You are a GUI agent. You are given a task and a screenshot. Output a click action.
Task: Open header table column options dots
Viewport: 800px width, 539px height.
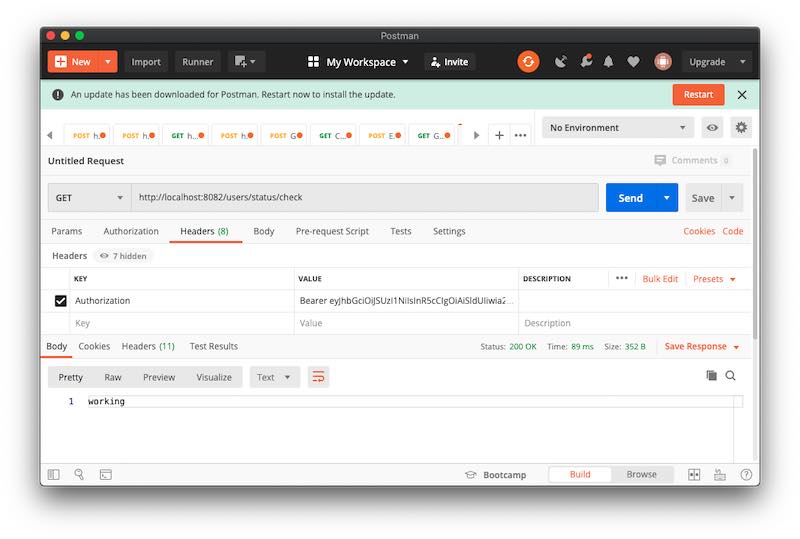[621, 278]
